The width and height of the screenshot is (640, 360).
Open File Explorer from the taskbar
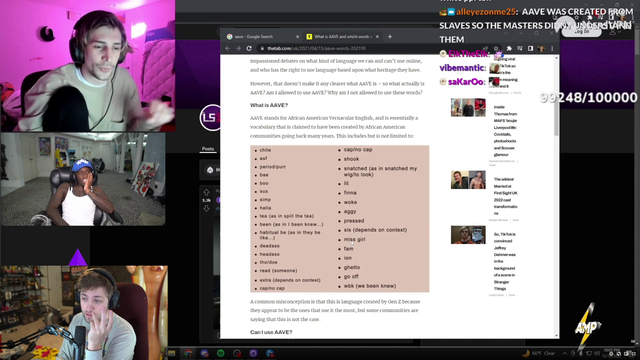[172, 353]
